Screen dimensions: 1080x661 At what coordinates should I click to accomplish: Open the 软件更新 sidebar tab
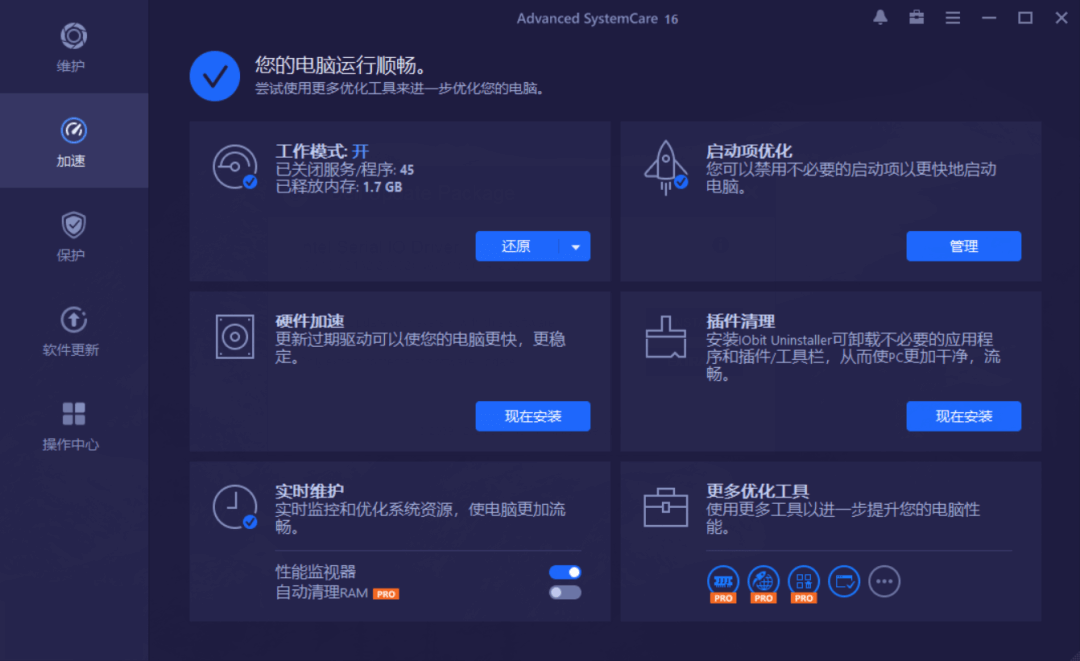click(x=73, y=330)
